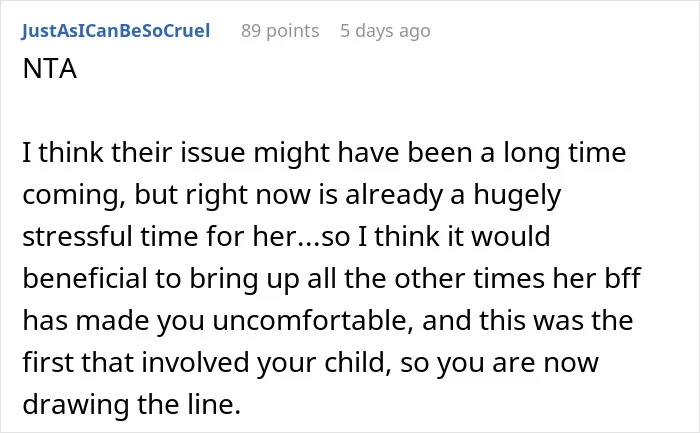This screenshot has width=700, height=433.
Task: Place the cursor on the word 'coming,'
Action: [x=74, y=196]
